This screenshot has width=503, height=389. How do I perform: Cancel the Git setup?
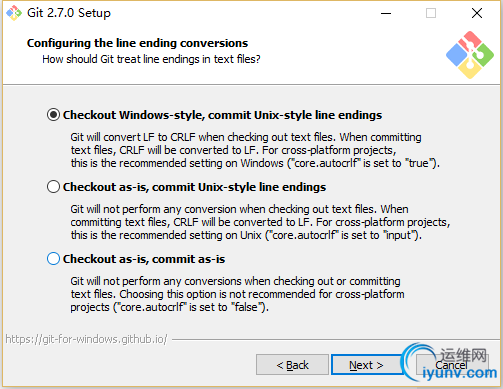click(452, 365)
